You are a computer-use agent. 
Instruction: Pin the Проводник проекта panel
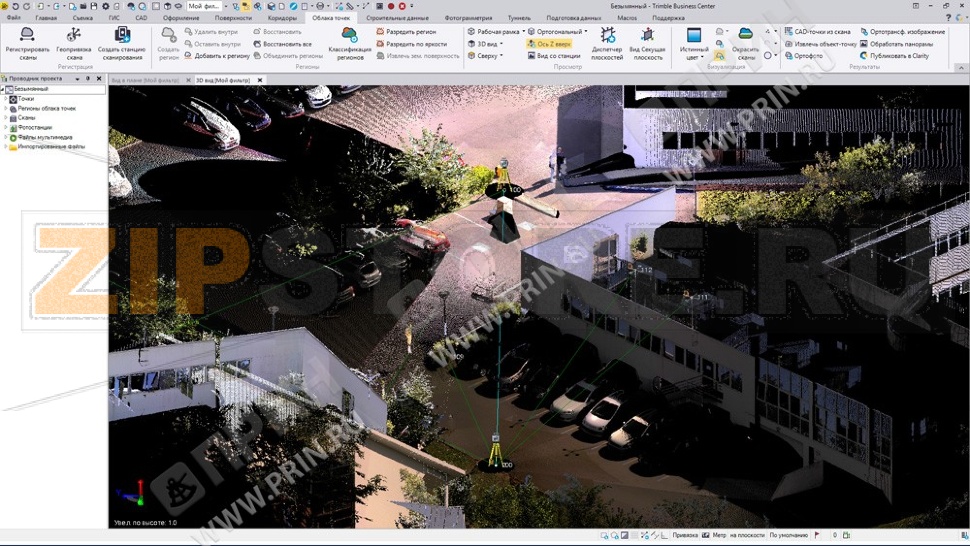pos(88,79)
